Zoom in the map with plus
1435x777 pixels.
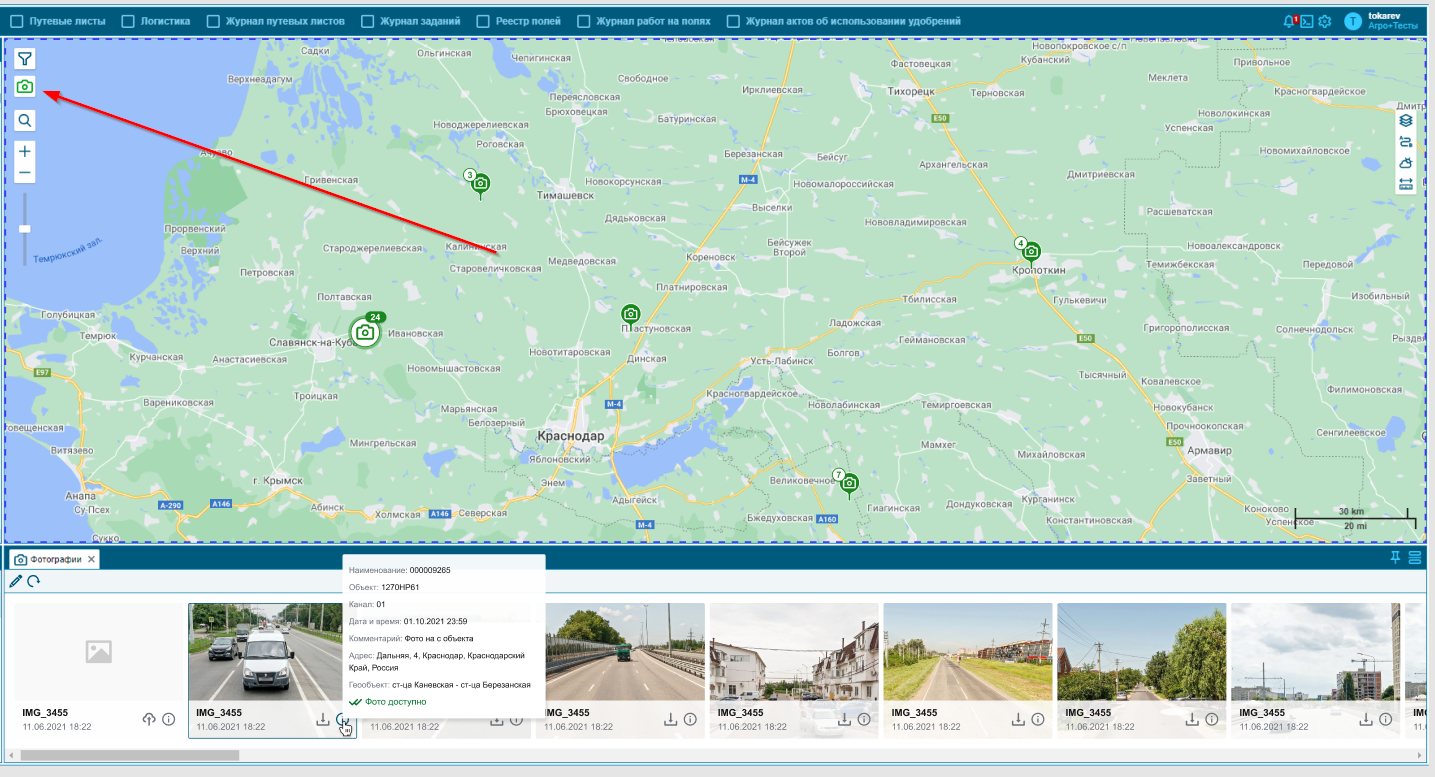tap(25, 151)
